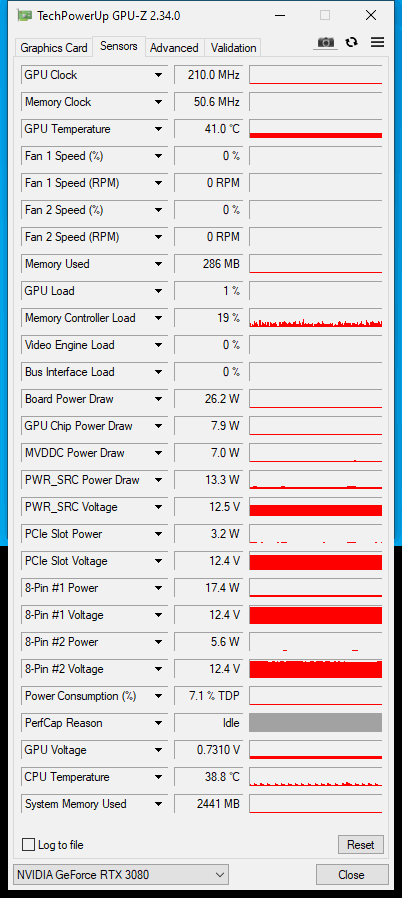Click the screenshot camera icon
The width and height of the screenshot is (402, 898).
tap(326, 42)
